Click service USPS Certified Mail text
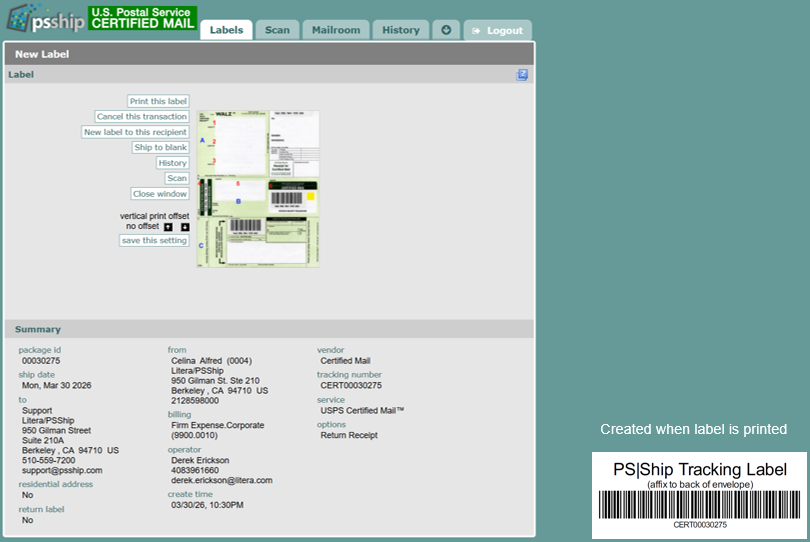This screenshot has height=542, width=810. click(362, 410)
